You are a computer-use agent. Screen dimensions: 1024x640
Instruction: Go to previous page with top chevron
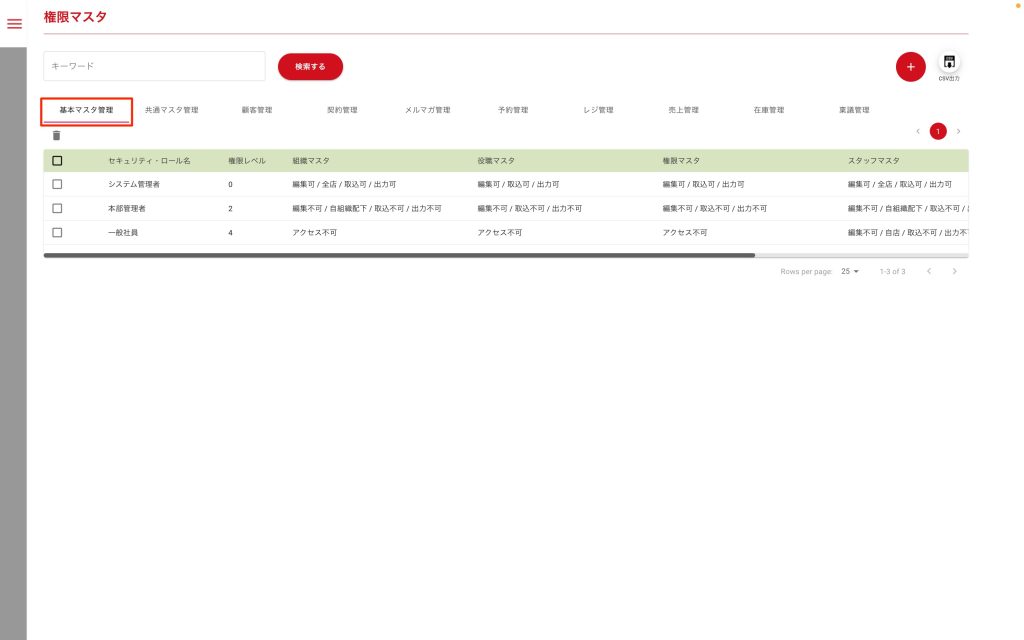pyautogui.click(x=918, y=131)
